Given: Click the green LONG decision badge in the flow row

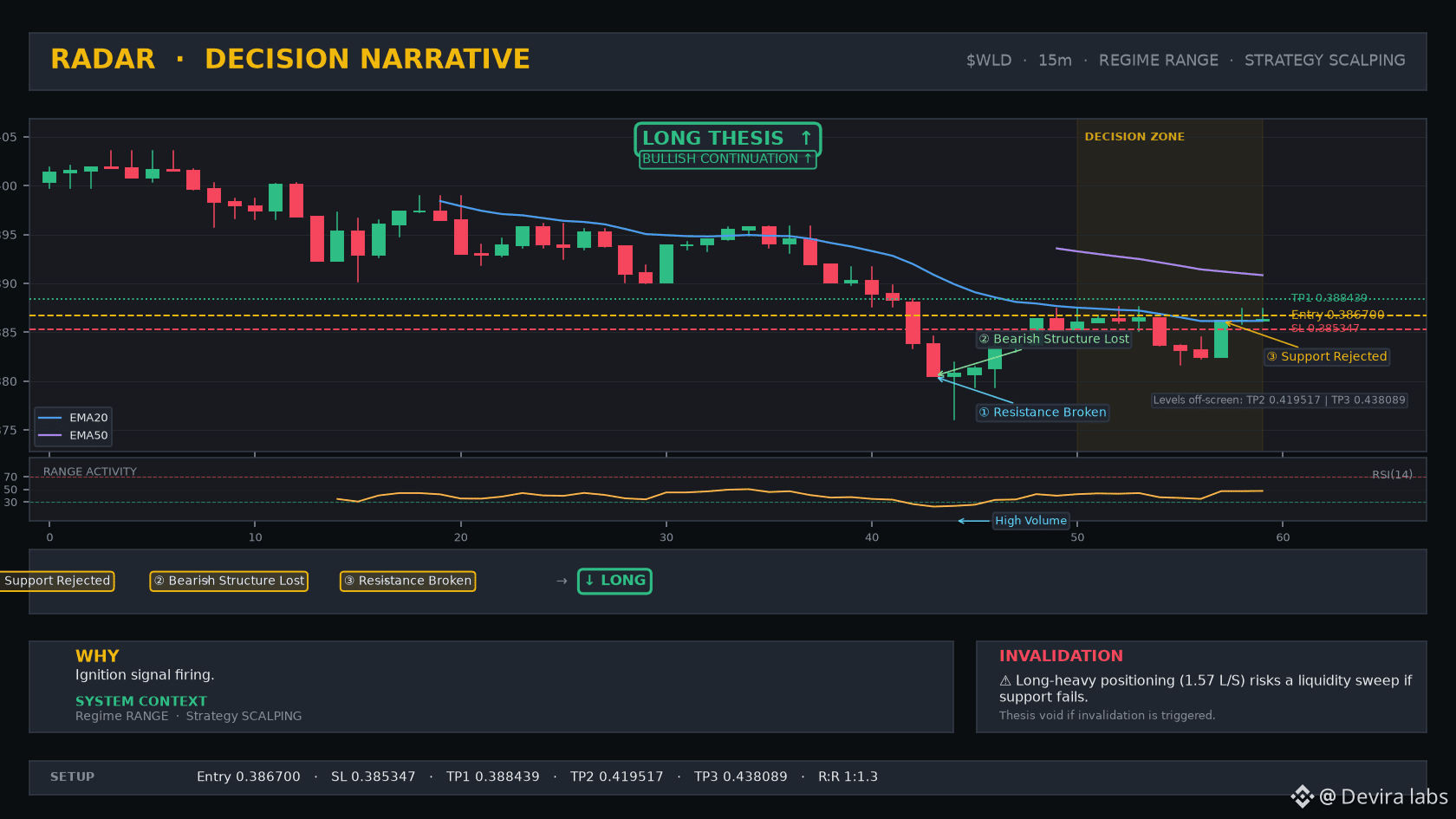Looking at the screenshot, I should 614,581.
